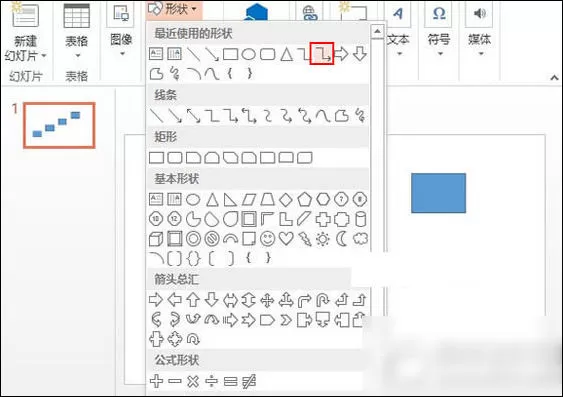The image size is (563, 397).
Task: Select the pie shape
Action: [x=193, y=219]
